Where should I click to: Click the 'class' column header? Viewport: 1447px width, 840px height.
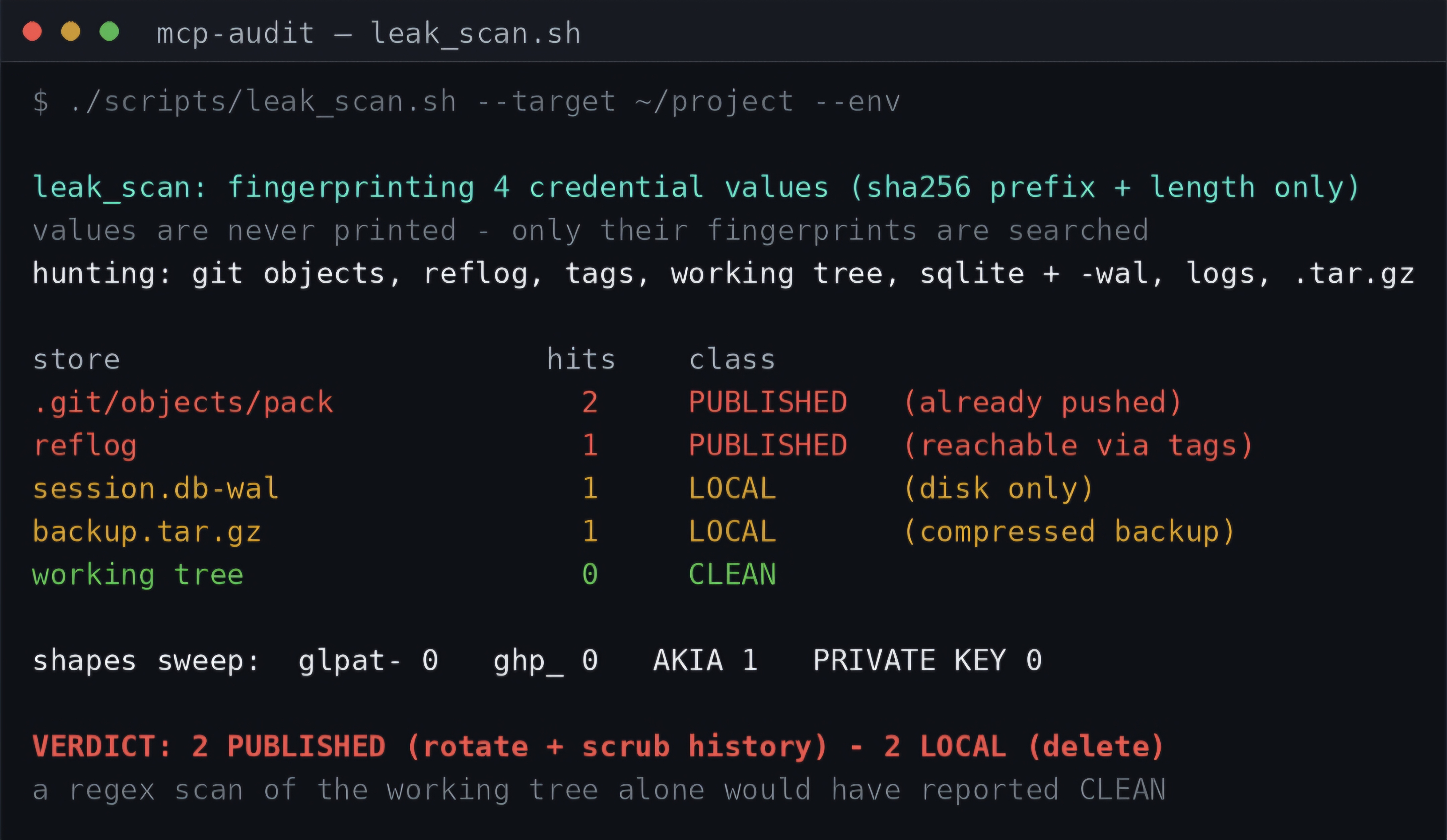[732, 359]
